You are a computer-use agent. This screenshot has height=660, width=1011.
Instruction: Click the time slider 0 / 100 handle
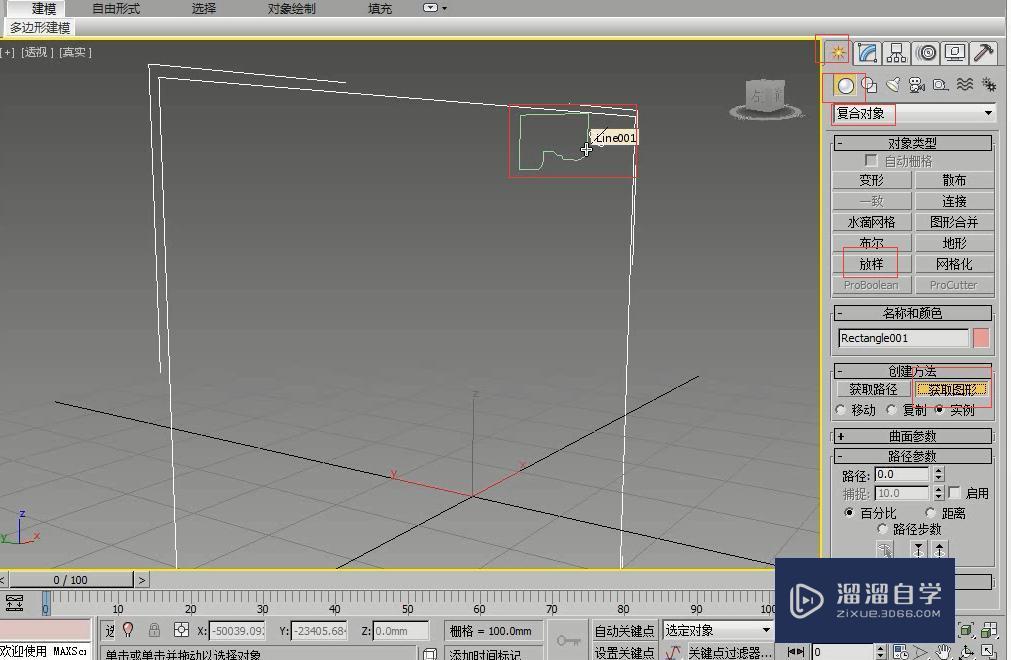[x=70, y=580]
